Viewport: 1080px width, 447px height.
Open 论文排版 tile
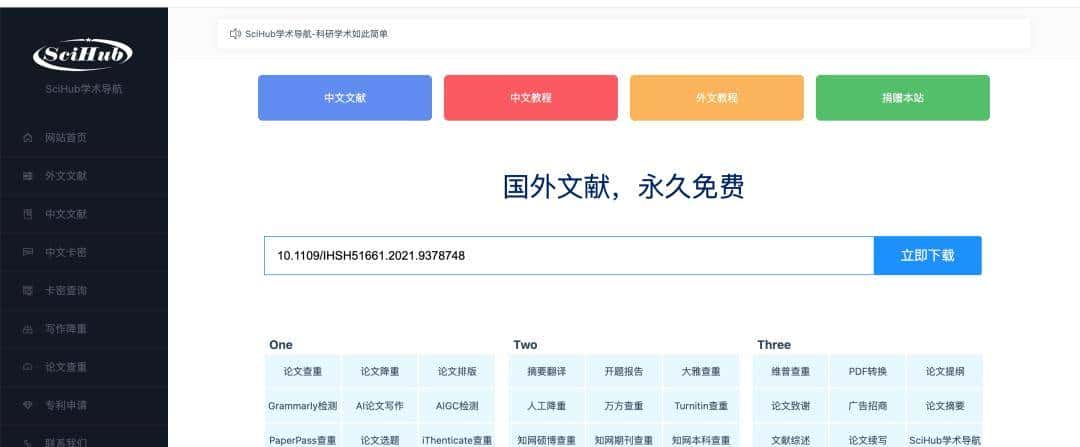tap(457, 371)
